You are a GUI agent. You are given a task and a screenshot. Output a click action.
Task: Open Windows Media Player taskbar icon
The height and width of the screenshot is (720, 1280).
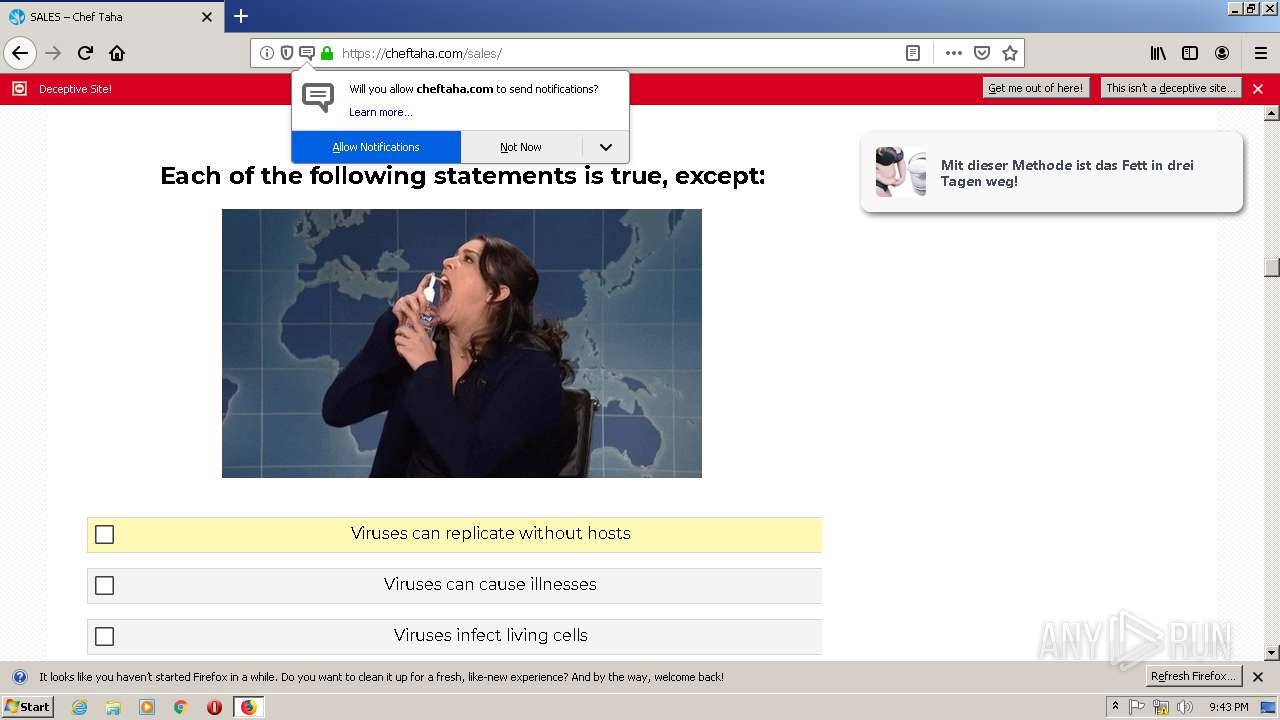(x=147, y=707)
